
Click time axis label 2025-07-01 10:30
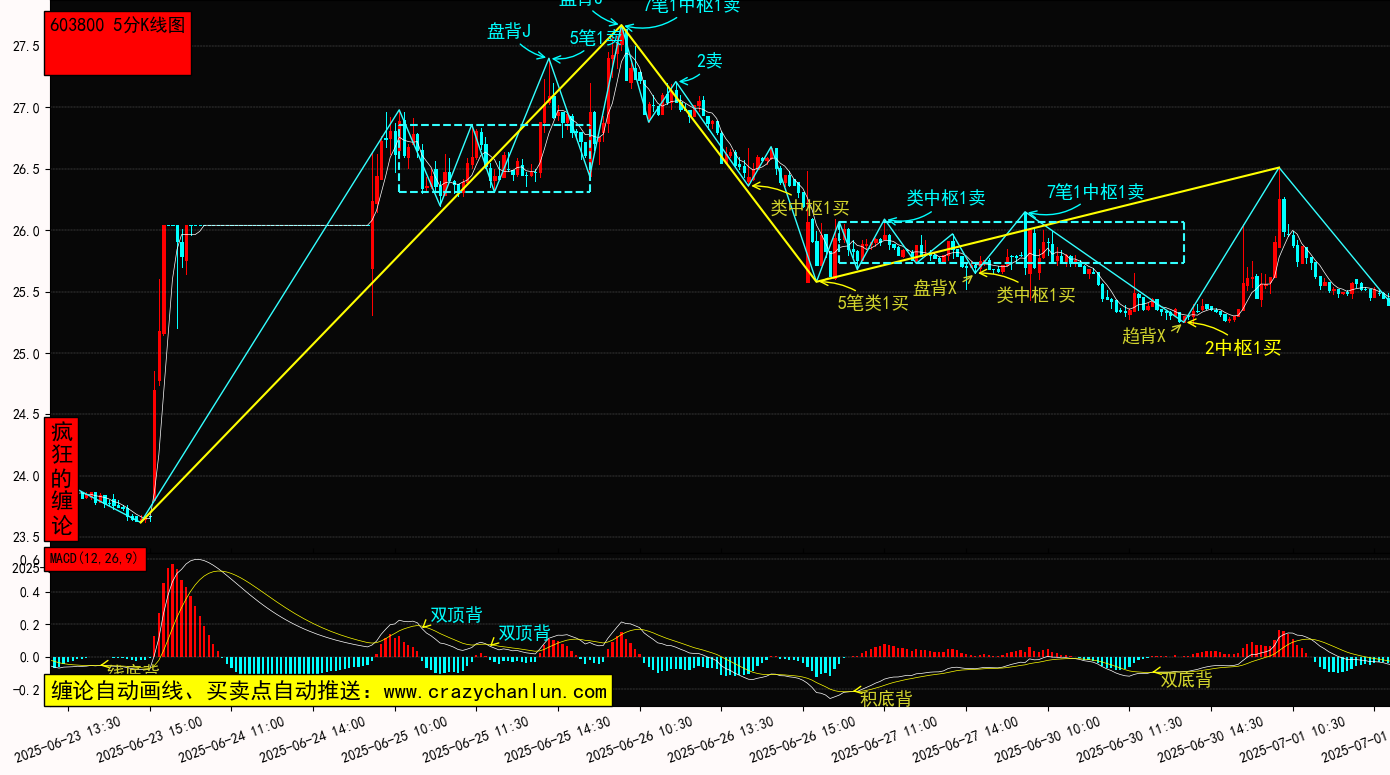[1295, 738]
